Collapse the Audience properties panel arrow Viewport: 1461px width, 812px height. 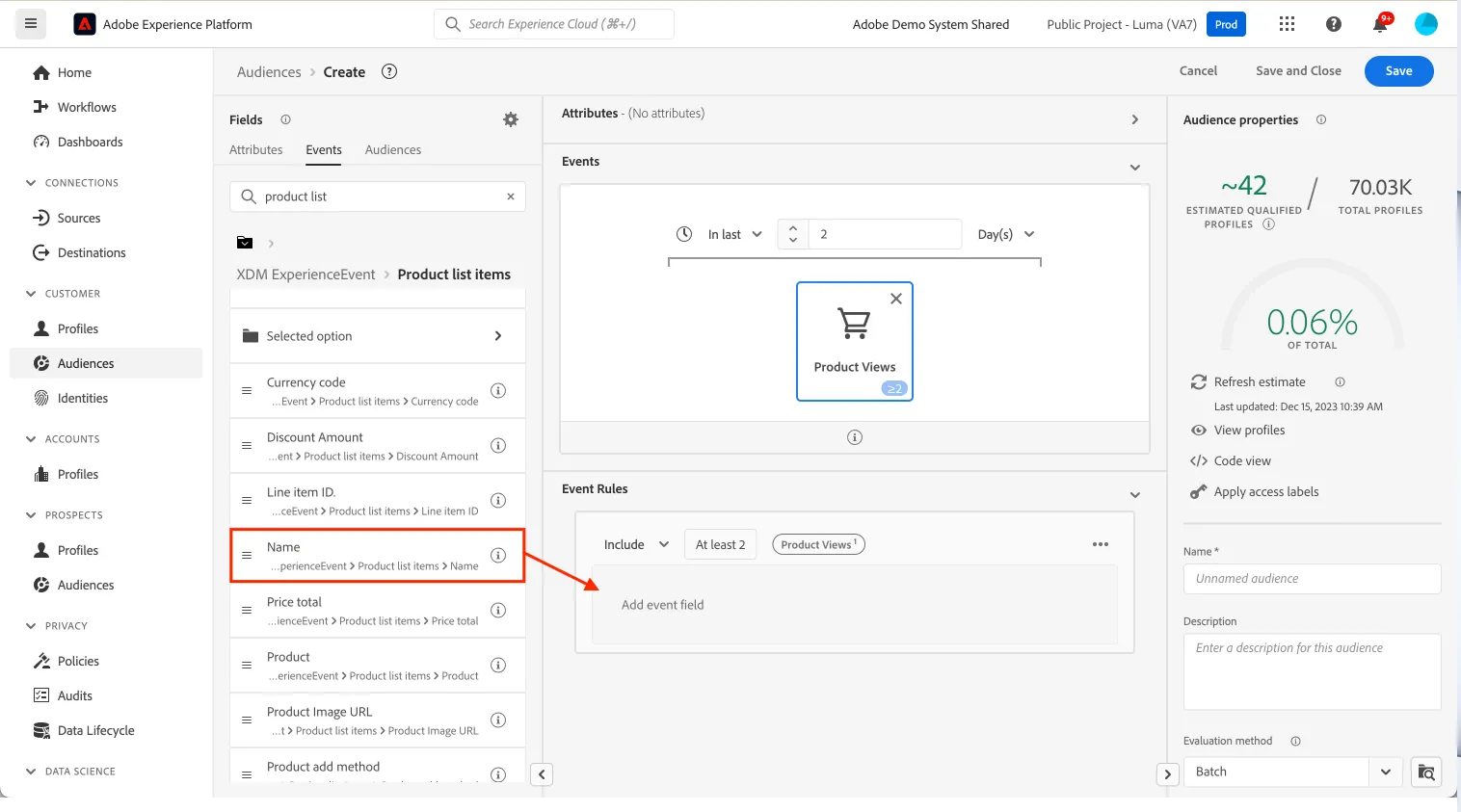[x=1168, y=774]
